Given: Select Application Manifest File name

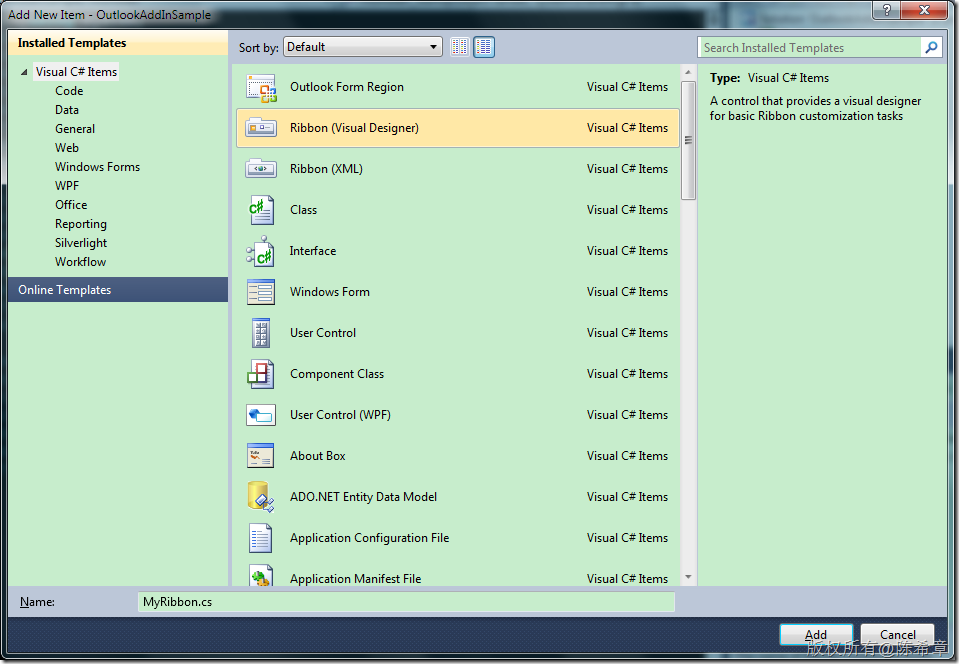Looking at the screenshot, I should click(x=355, y=578).
